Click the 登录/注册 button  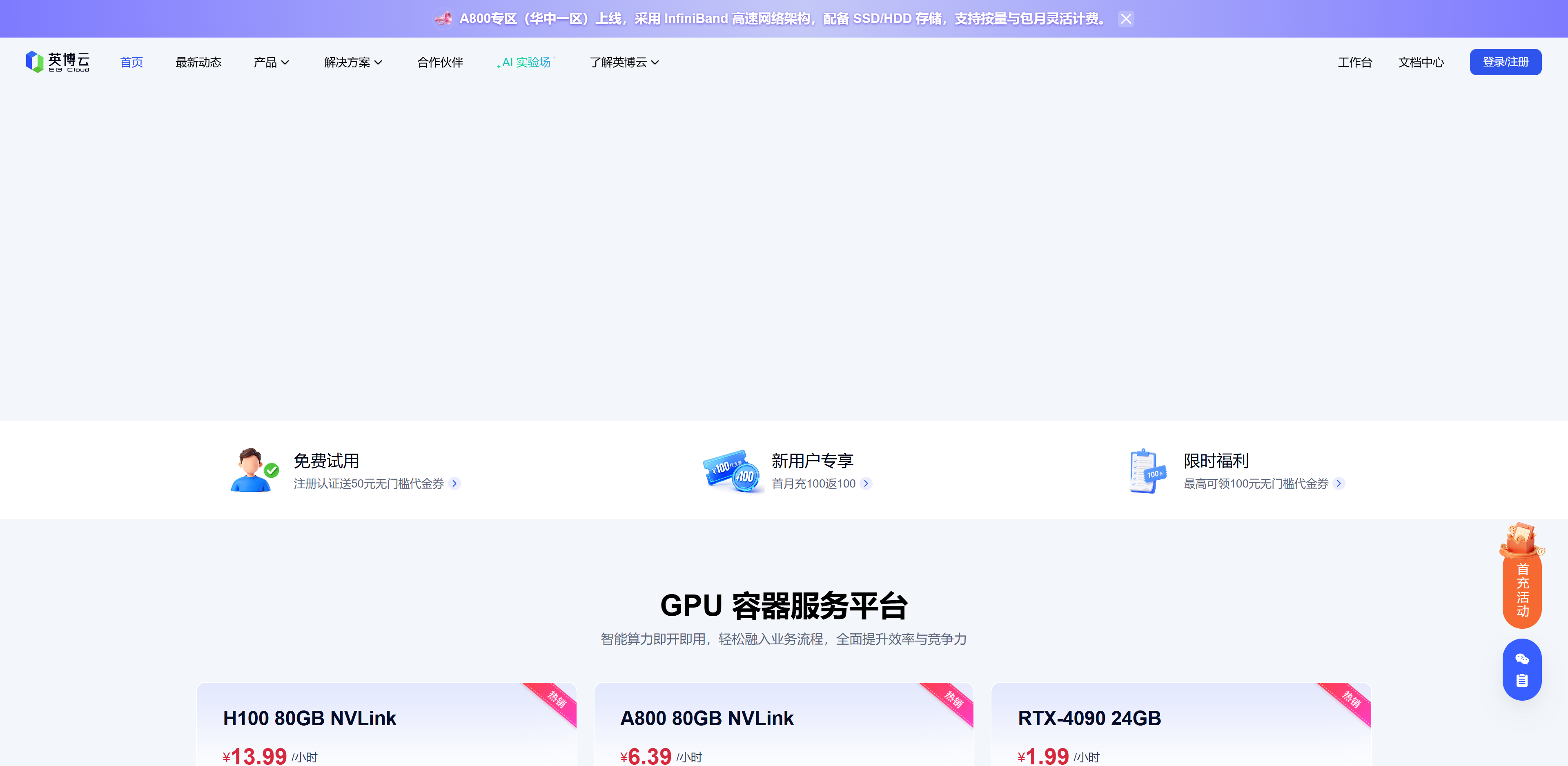point(1505,62)
